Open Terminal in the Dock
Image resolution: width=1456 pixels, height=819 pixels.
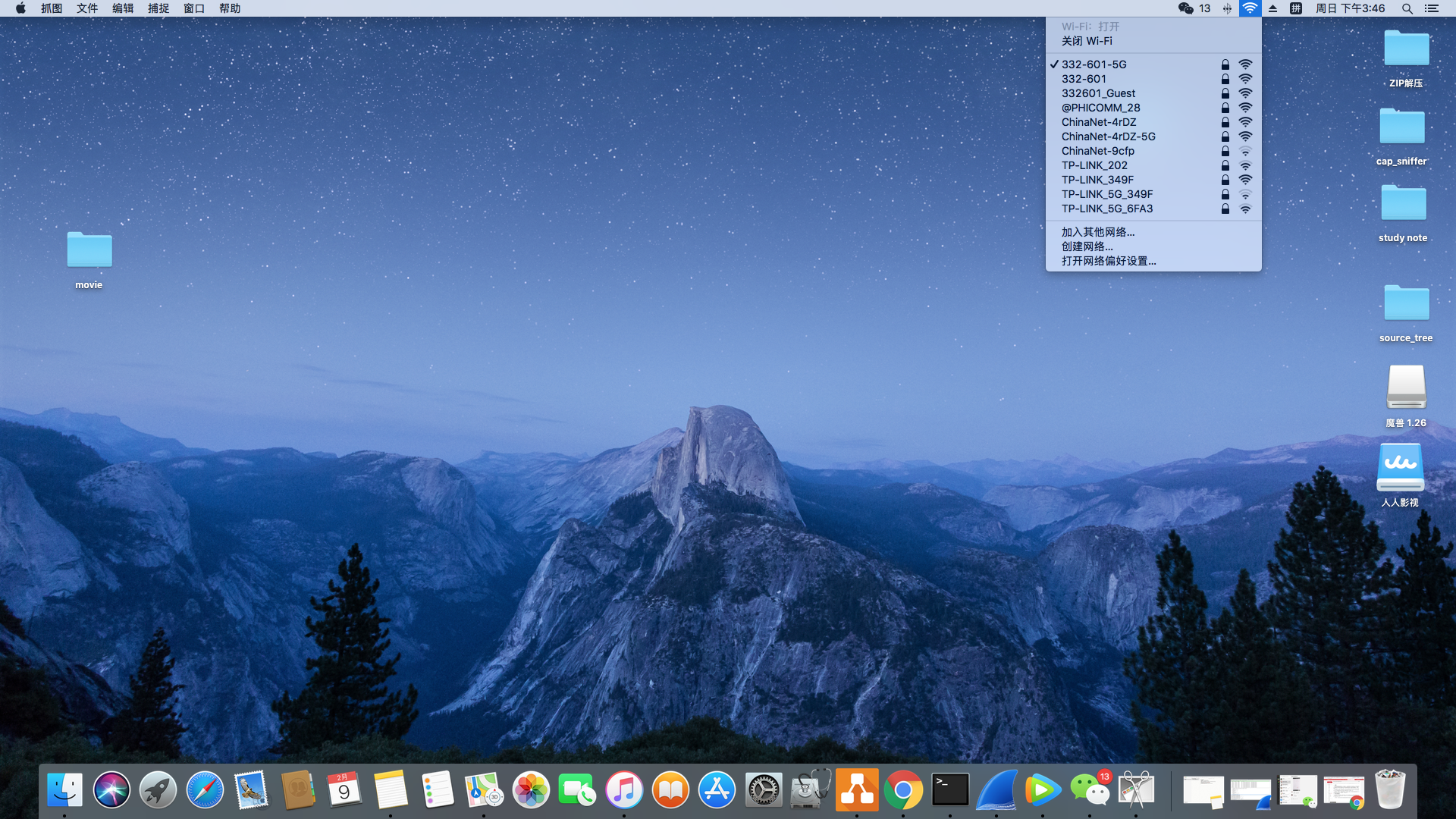[950, 790]
